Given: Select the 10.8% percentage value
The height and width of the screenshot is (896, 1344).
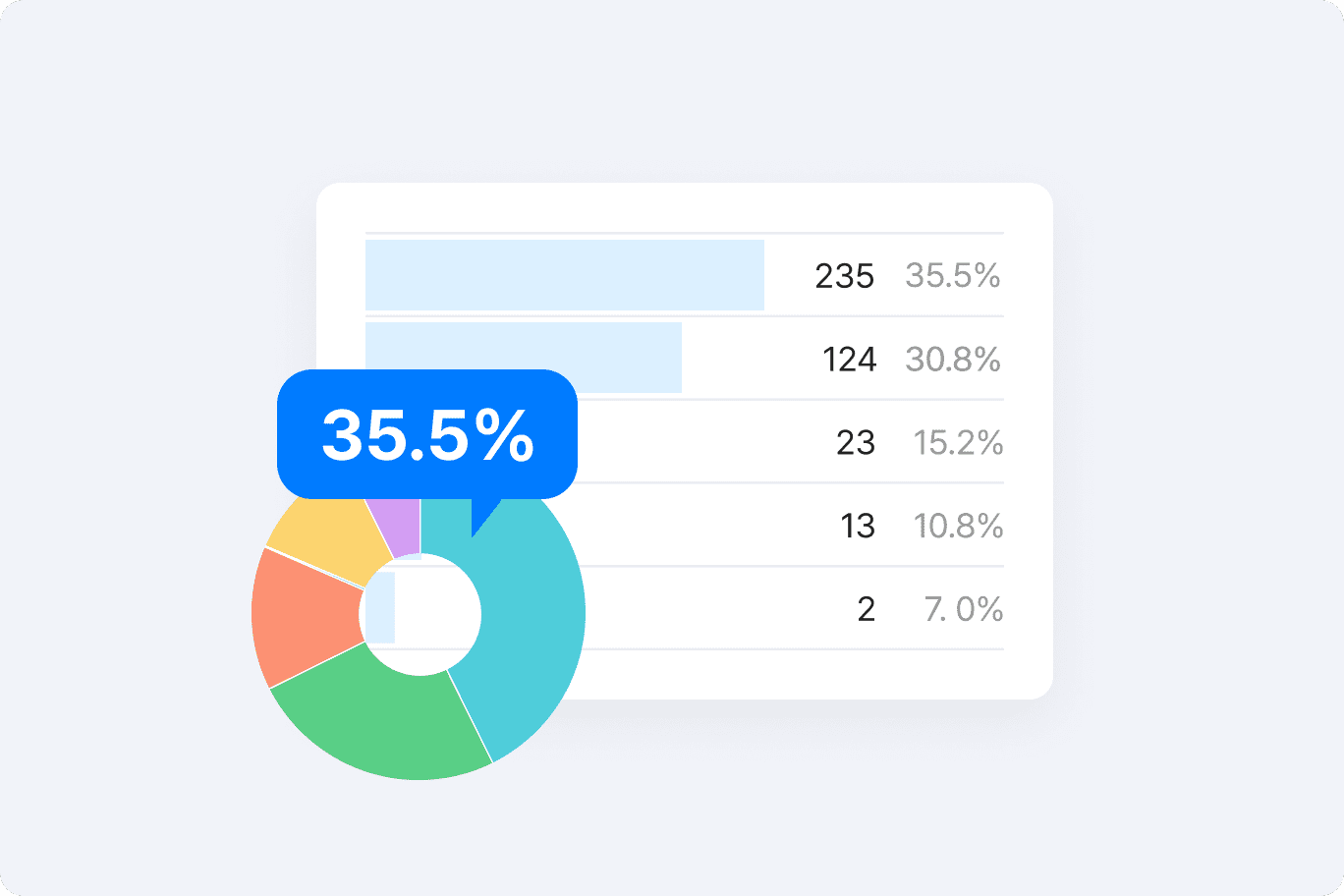Looking at the screenshot, I should tap(957, 527).
